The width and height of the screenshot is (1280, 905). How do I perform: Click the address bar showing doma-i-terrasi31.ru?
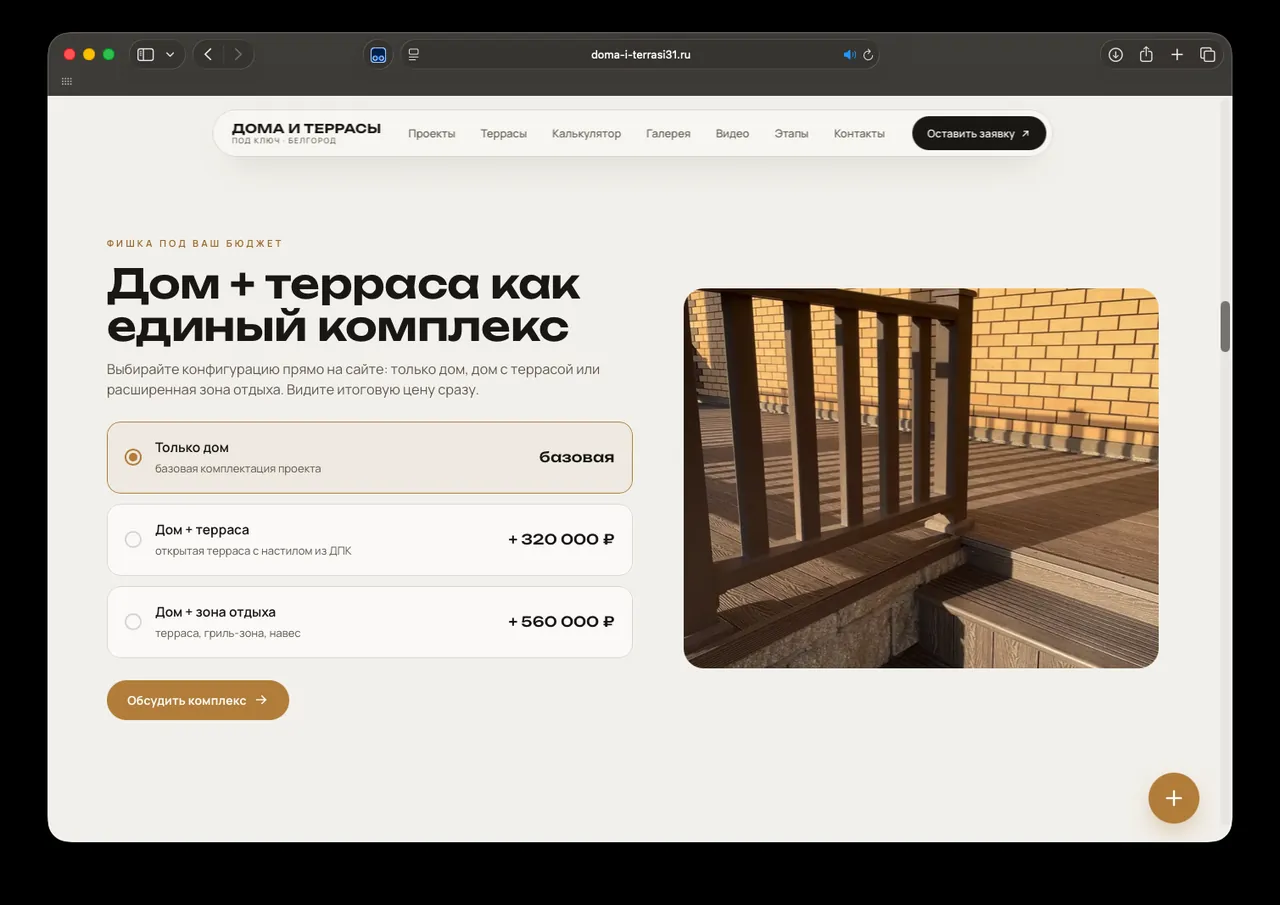pyautogui.click(x=640, y=55)
